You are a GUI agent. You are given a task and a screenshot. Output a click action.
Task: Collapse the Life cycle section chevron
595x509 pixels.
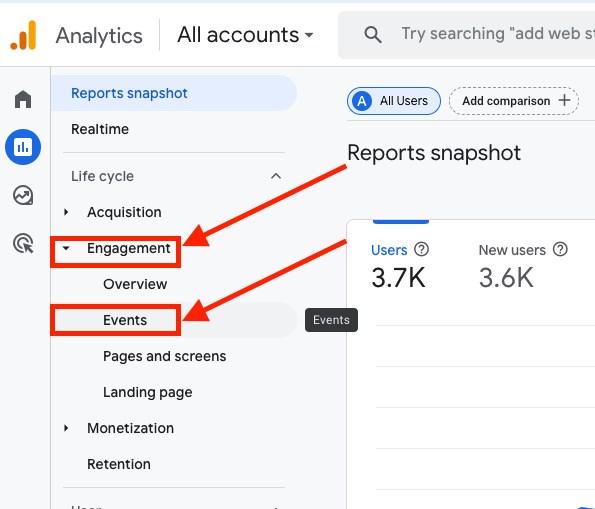pos(276,176)
